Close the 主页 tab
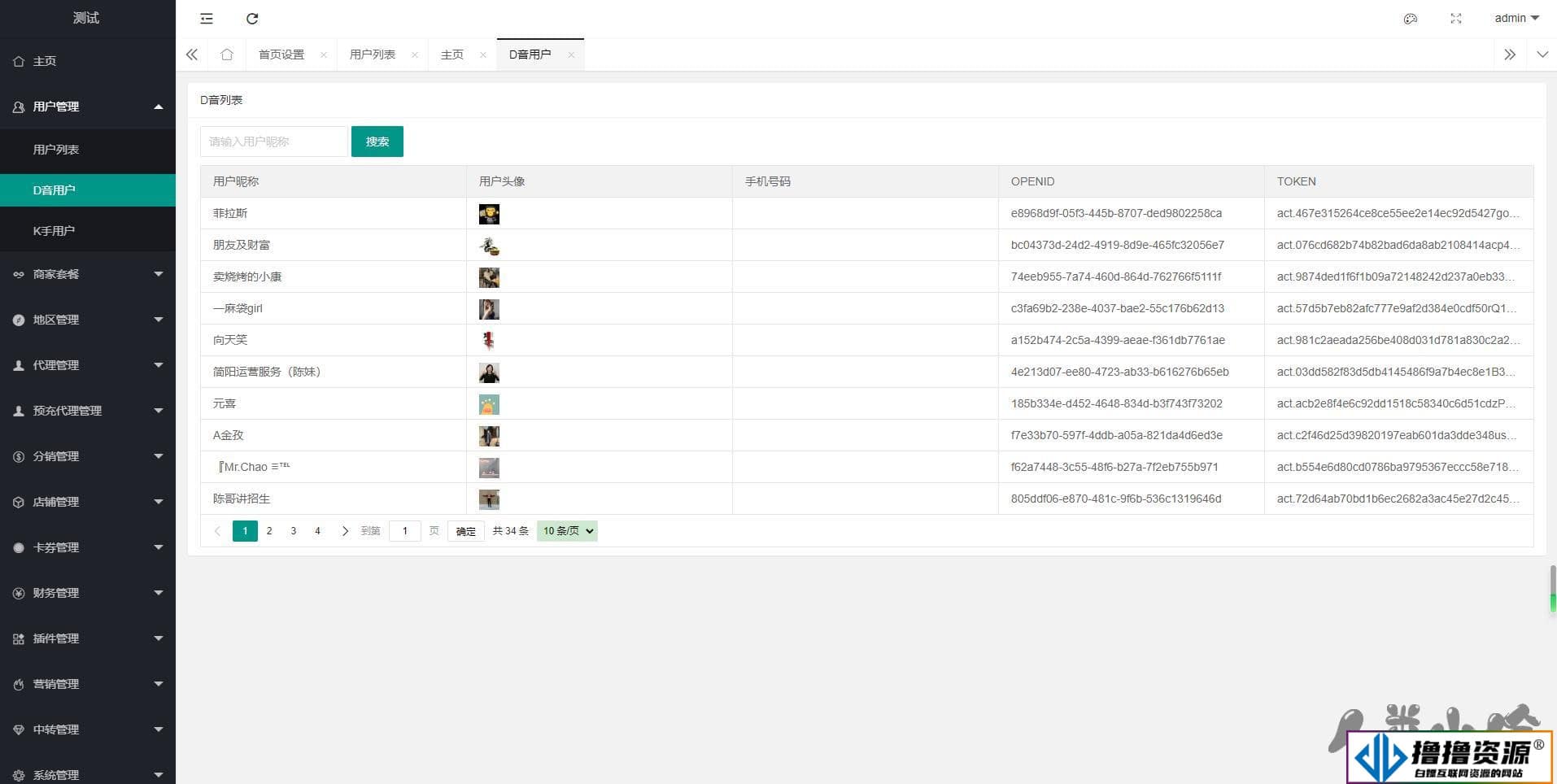The image size is (1557, 784). pos(483,54)
